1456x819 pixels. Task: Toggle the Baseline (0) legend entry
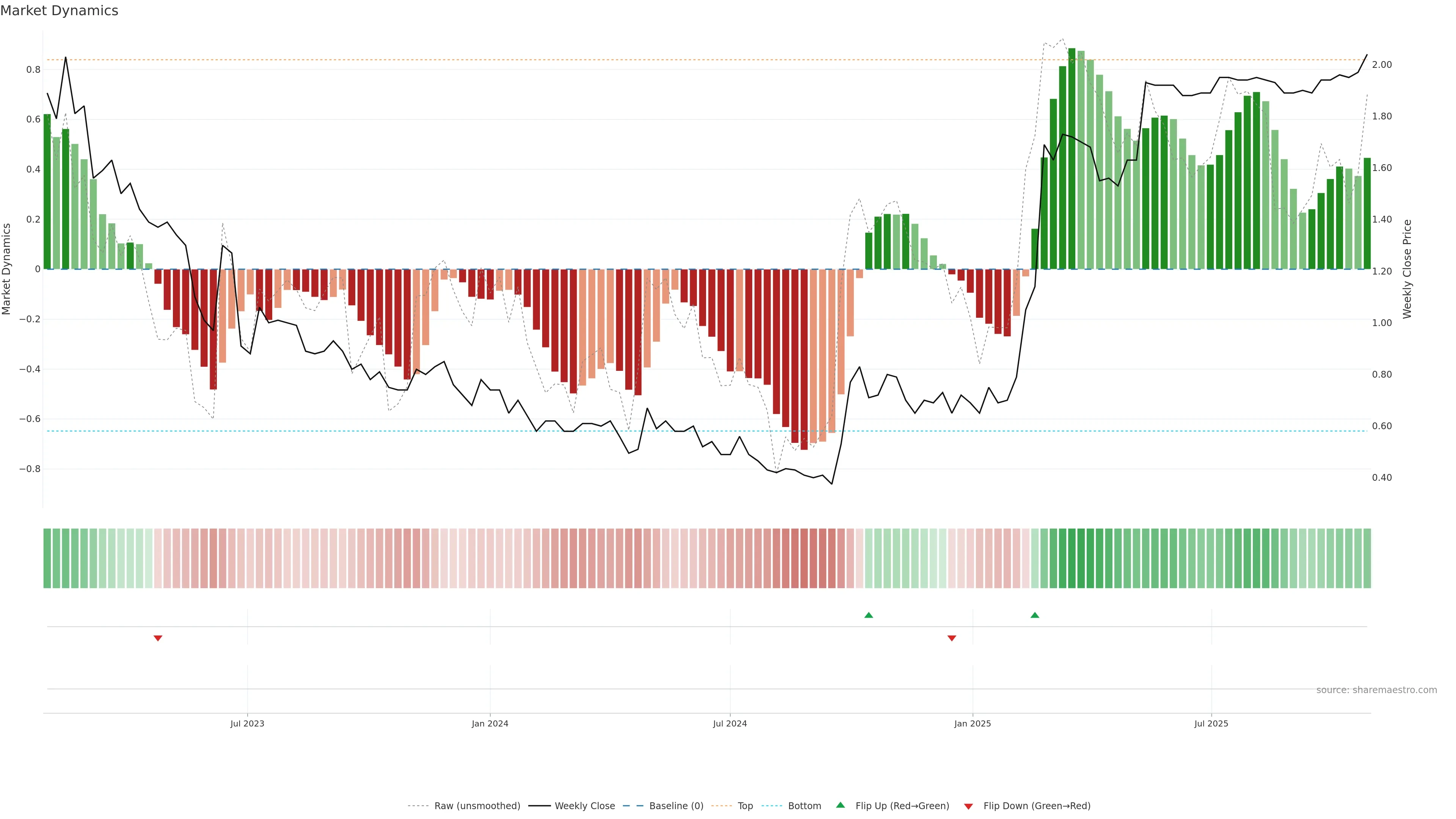pyautogui.click(x=676, y=806)
